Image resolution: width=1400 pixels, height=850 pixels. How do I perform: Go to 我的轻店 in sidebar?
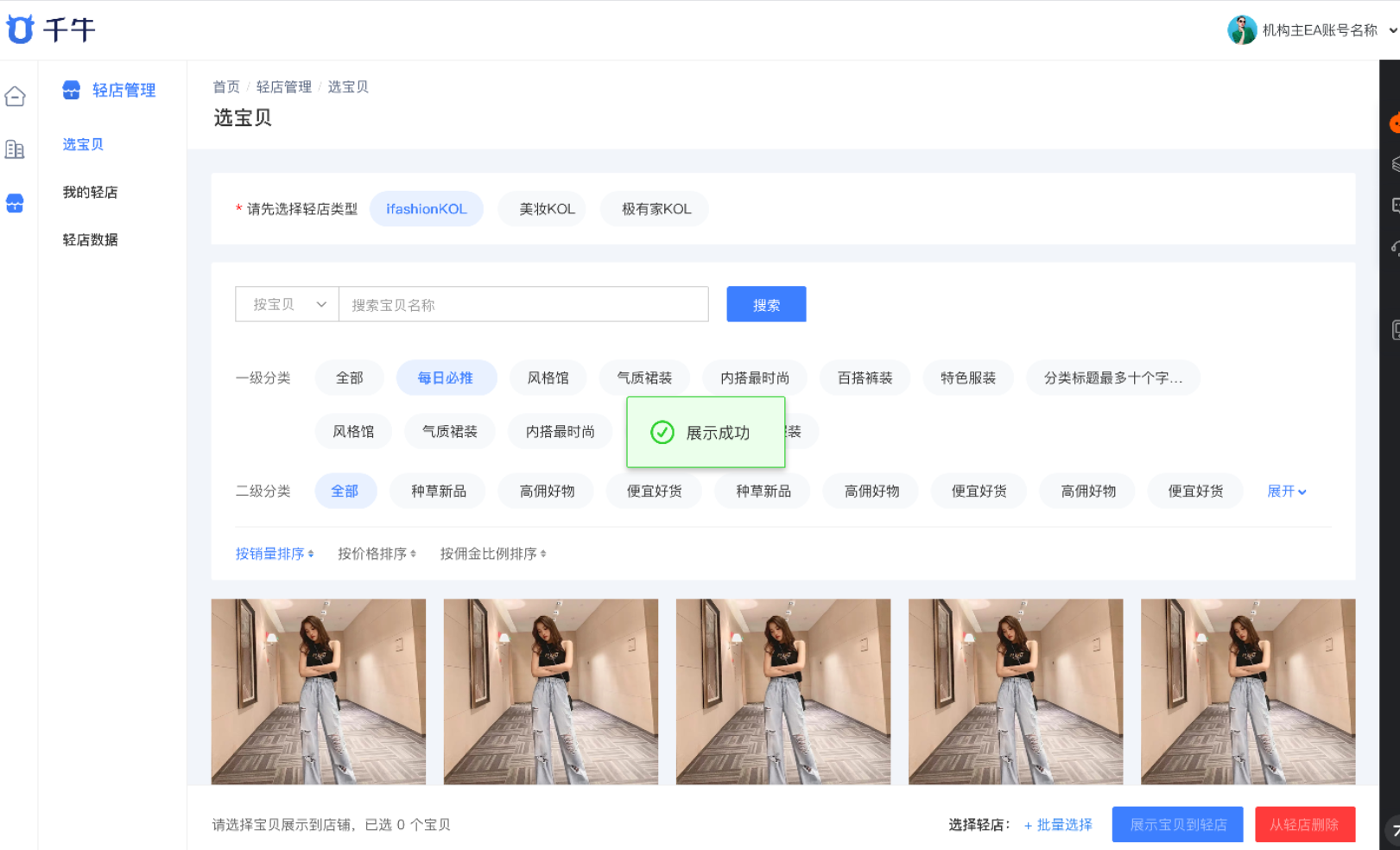tap(90, 192)
